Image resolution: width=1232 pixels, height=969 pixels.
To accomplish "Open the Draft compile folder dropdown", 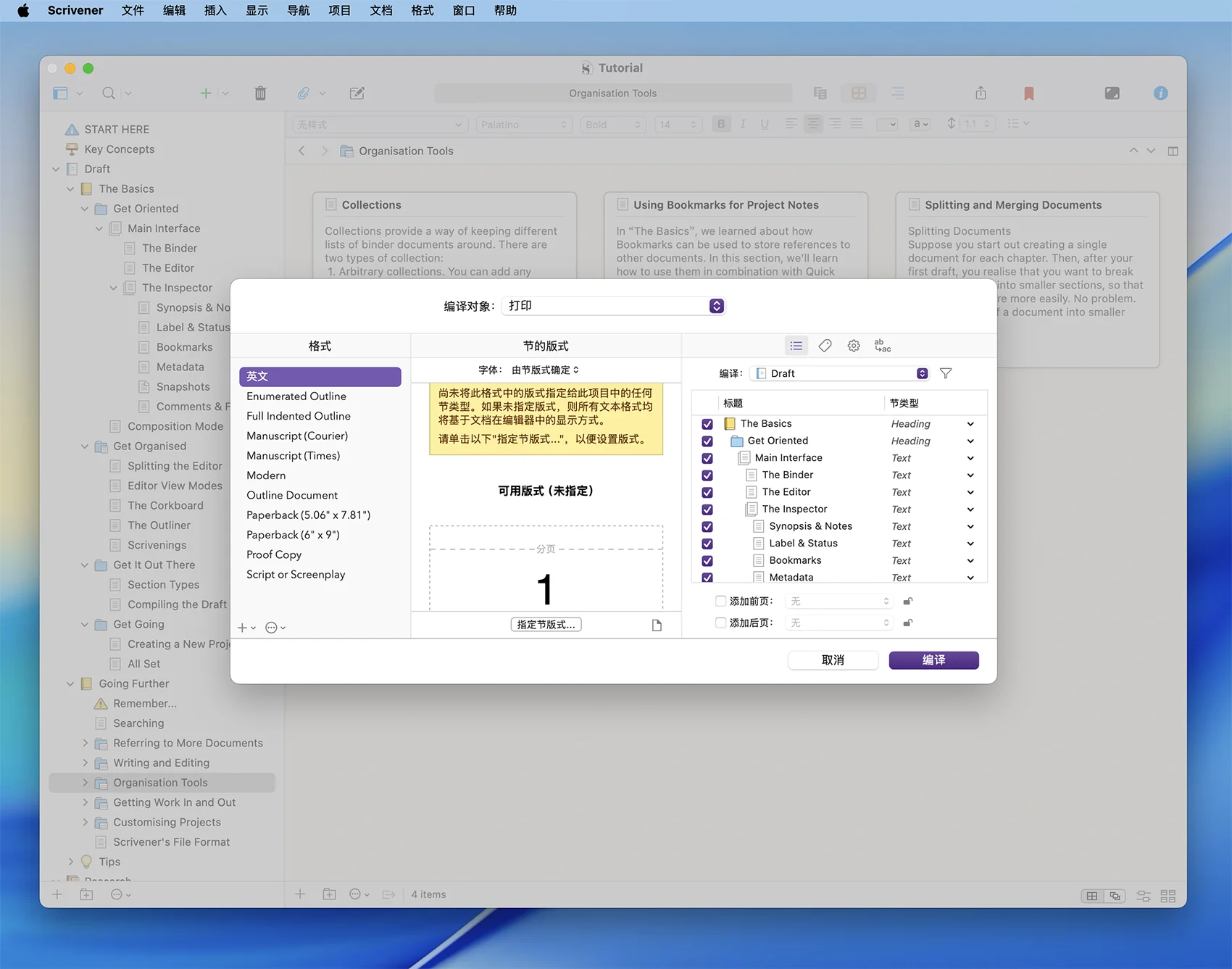I will 839,373.
